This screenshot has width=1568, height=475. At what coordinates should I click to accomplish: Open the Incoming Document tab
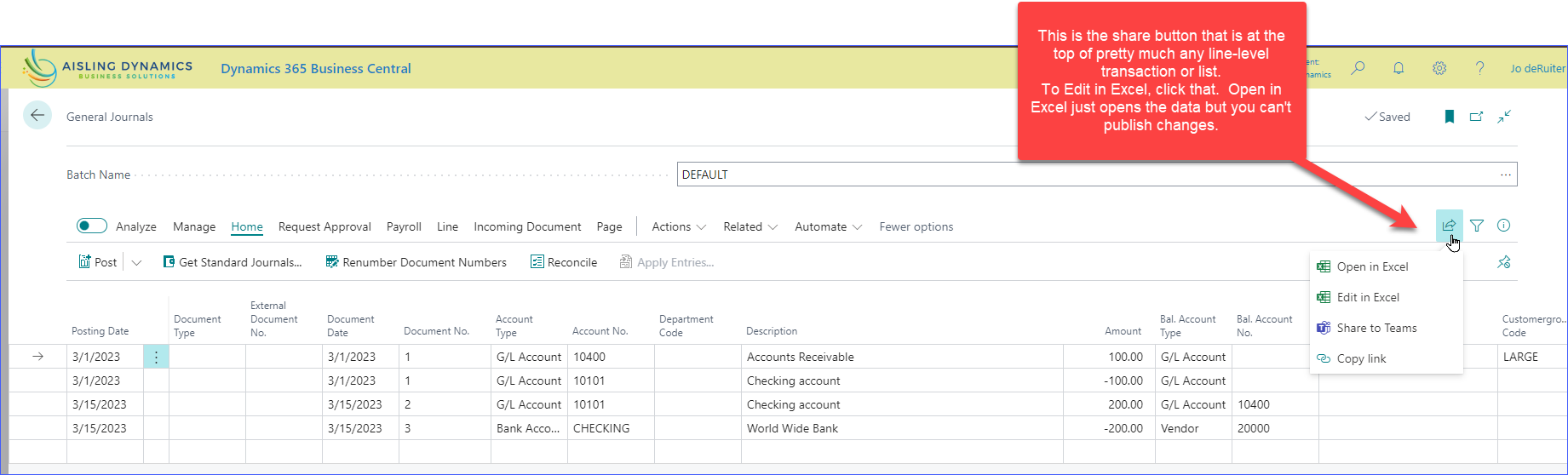[x=527, y=226]
